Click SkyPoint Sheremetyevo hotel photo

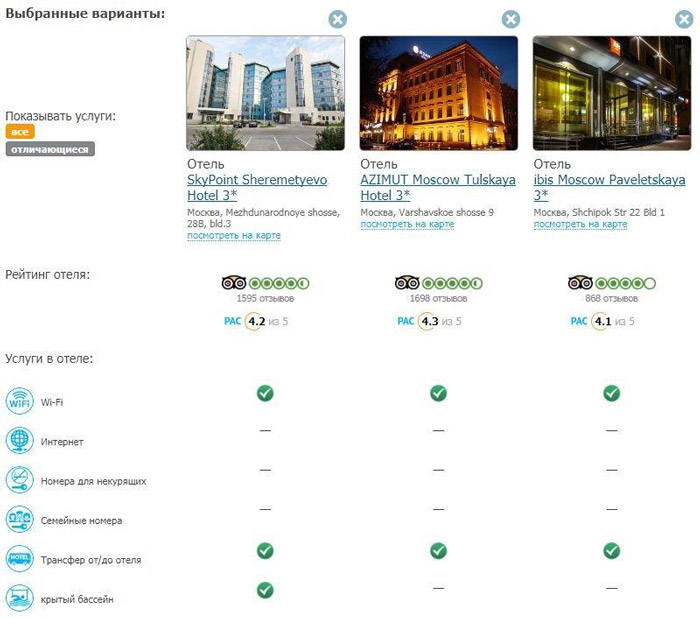pos(266,93)
